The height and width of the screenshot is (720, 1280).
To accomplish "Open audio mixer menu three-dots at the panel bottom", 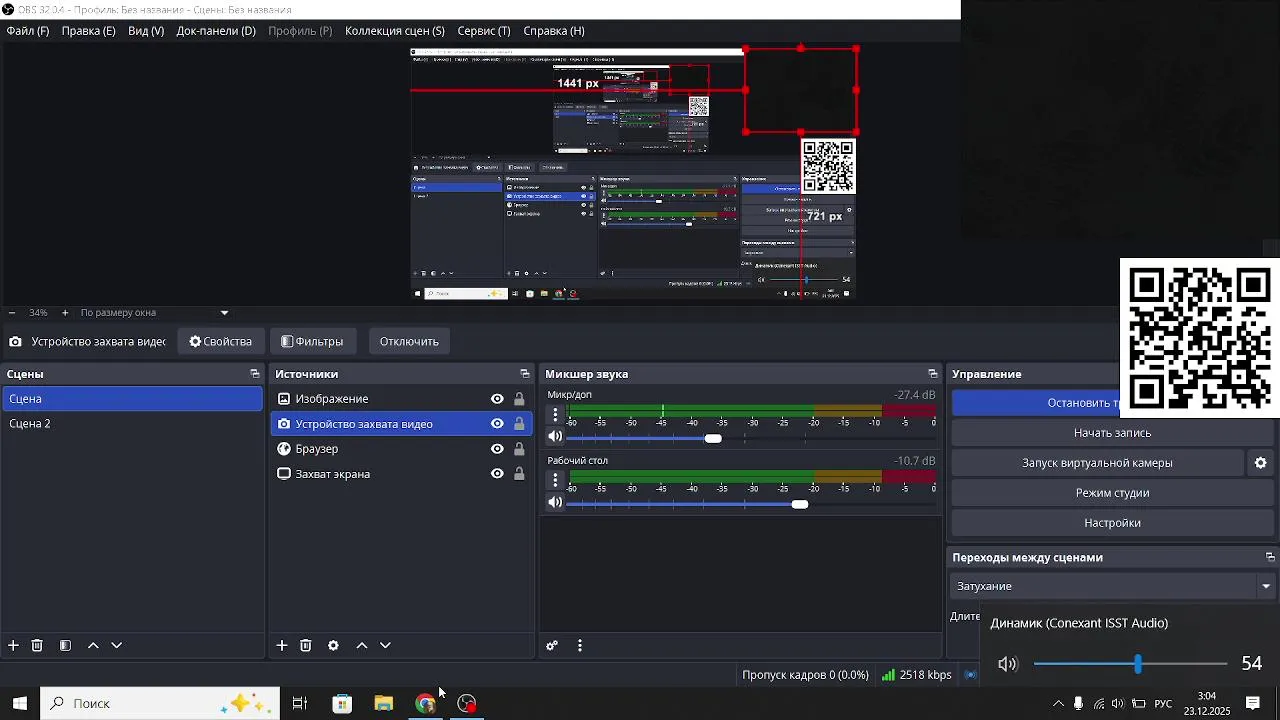I will (580, 646).
